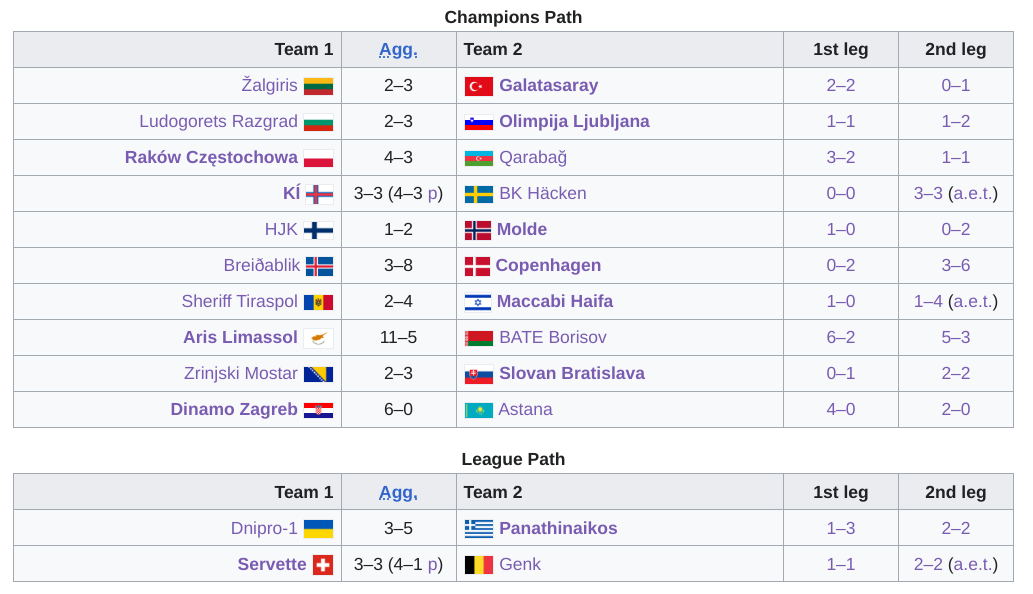Image resolution: width=1033 pixels, height=594 pixels.
Task: Click the 'p' penalties link in KÍ row
Action: pyautogui.click(x=433, y=194)
